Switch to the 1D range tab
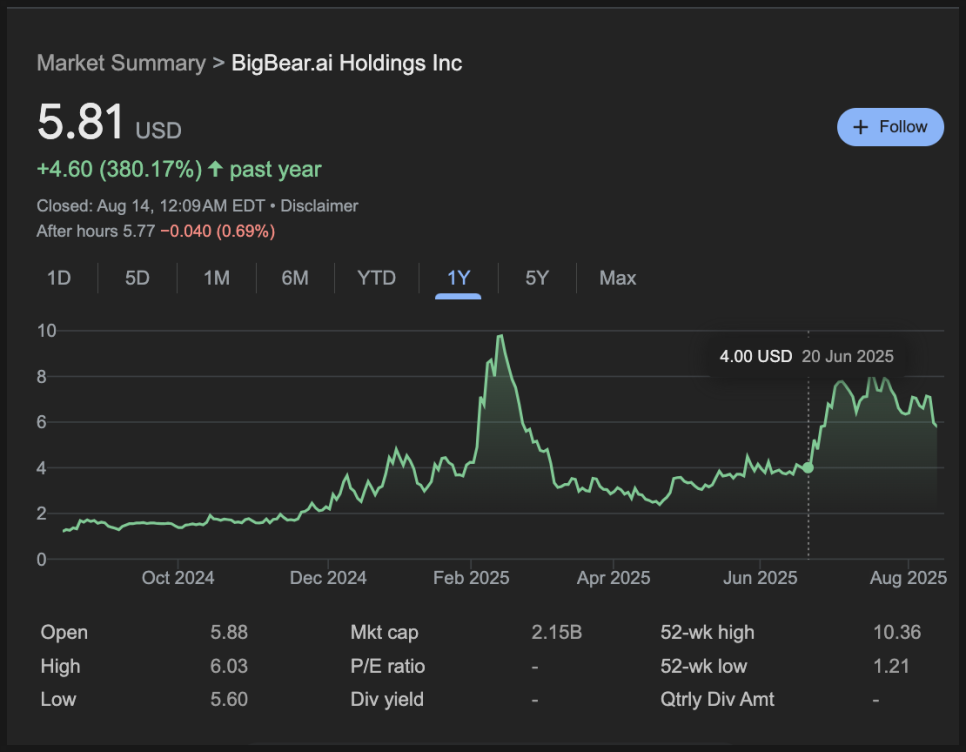Image resolution: width=966 pixels, height=752 pixels. [59, 278]
